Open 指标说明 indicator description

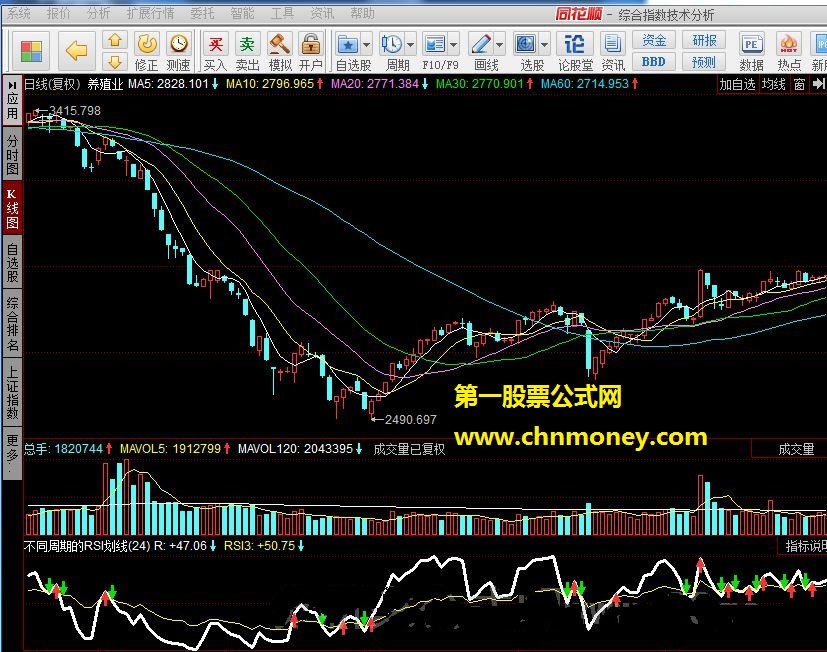(804, 545)
